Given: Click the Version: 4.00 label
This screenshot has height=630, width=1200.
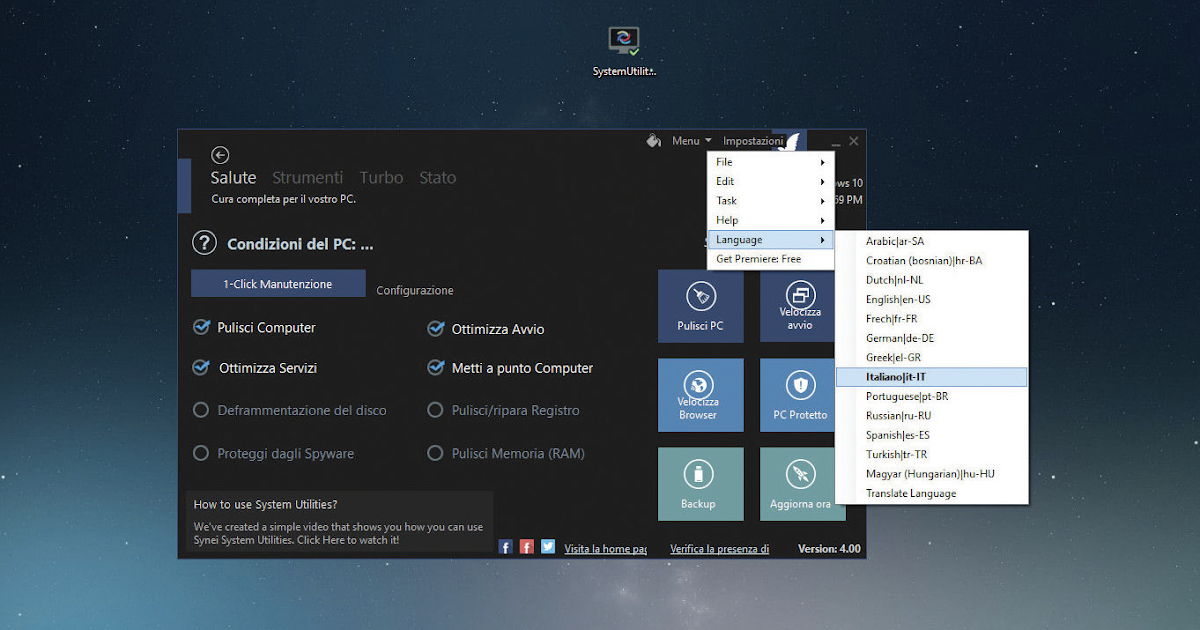Looking at the screenshot, I should point(829,549).
